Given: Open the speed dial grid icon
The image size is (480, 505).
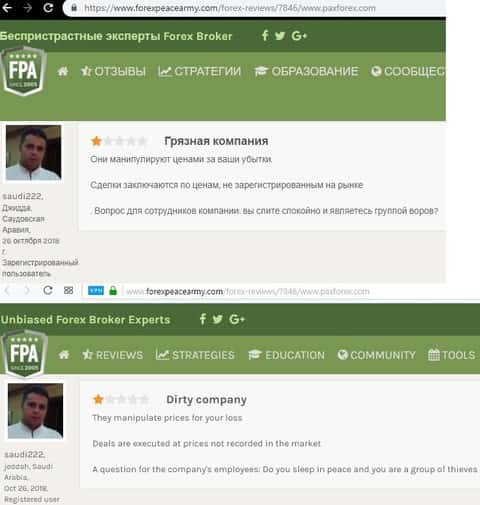Looking at the screenshot, I should 68,290.
